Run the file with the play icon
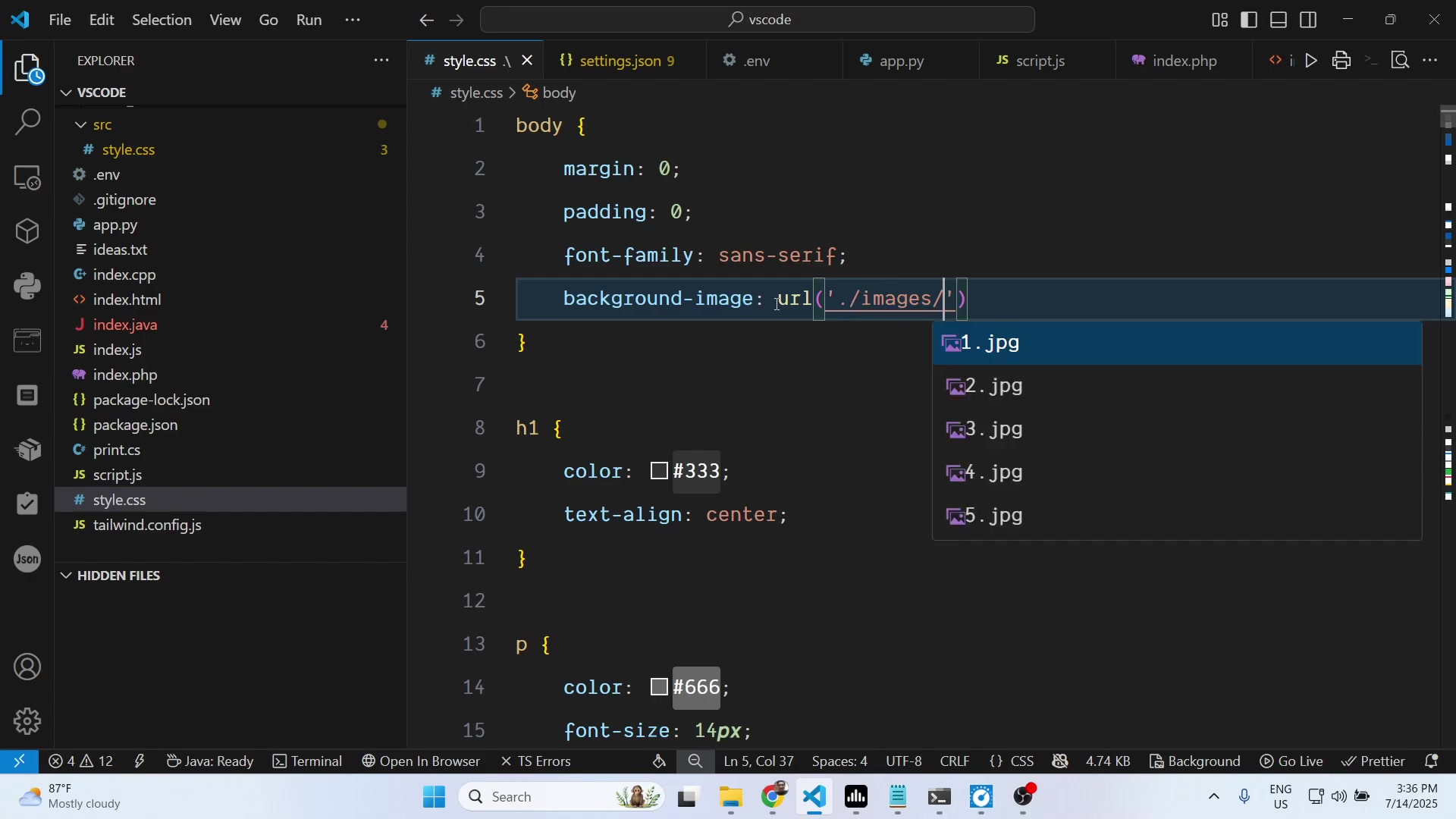Viewport: 1456px width, 819px height. (1312, 61)
